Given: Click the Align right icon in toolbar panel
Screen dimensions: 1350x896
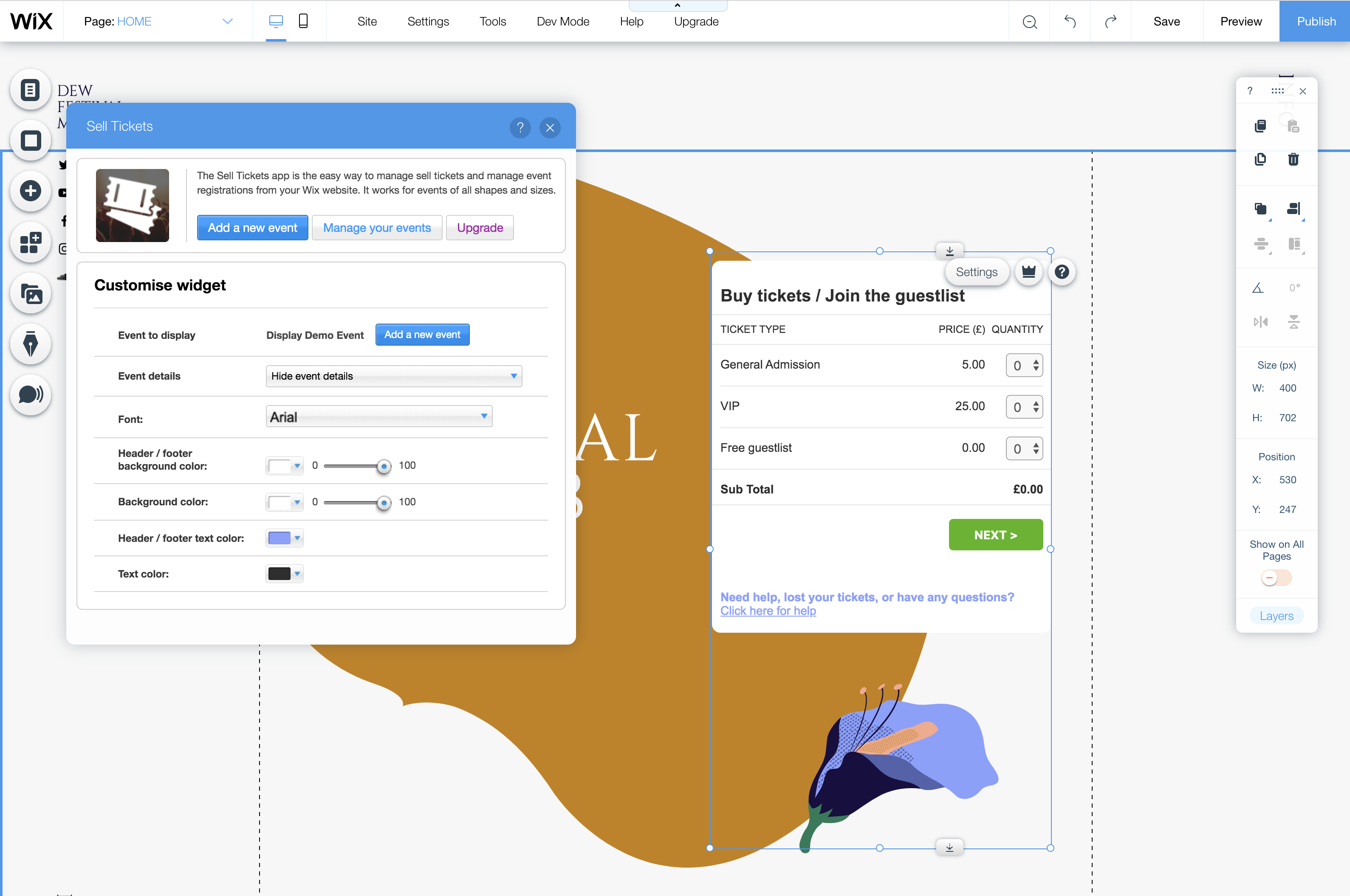Looking at the screenshot, I should point(1294,209).
